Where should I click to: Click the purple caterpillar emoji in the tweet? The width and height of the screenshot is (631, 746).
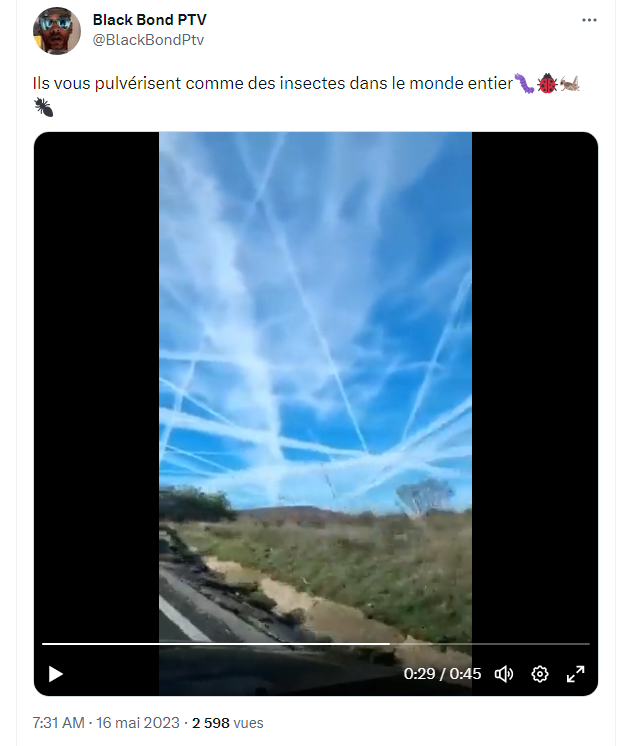(524, 83)
